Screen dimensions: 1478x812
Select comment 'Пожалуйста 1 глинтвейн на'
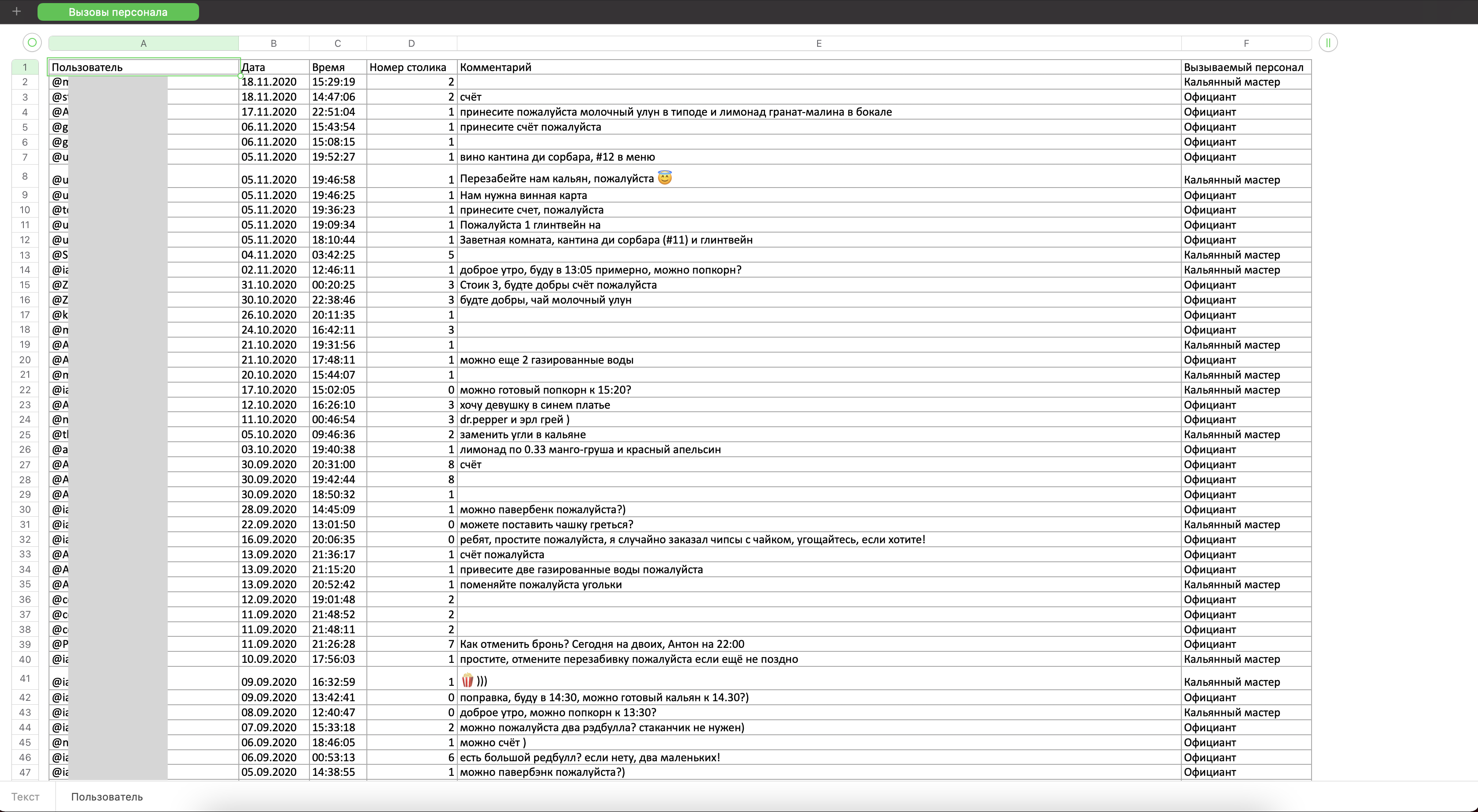coord(819,225)
